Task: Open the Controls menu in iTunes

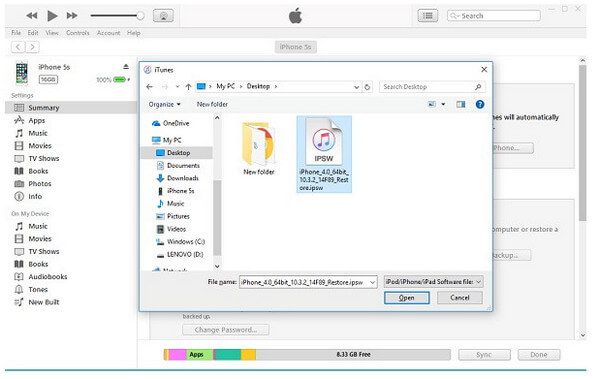Action: click(x=78, y=33)
